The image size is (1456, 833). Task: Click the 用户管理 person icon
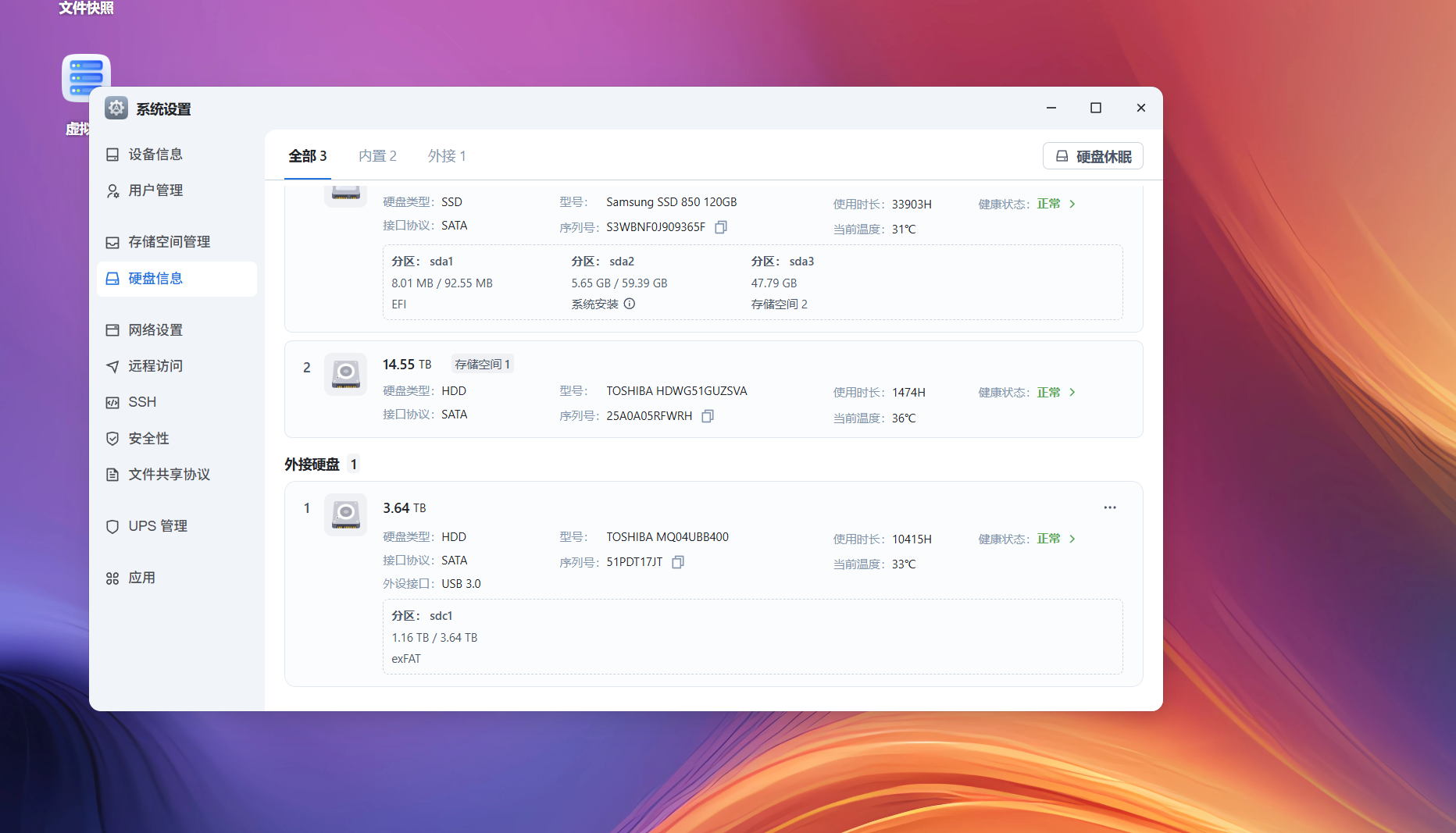click(112, 190)
